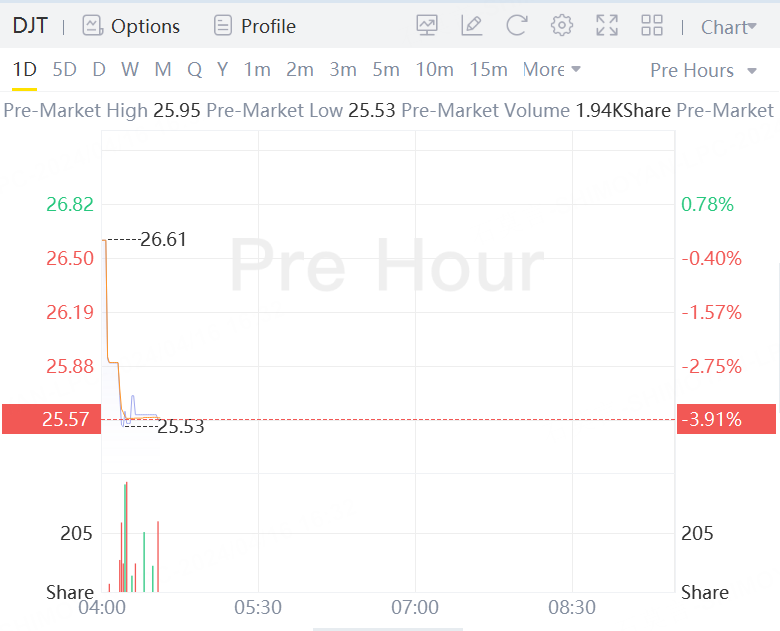Expand the Chart type dropdown
780x631 pixels.
coord(728,27)
